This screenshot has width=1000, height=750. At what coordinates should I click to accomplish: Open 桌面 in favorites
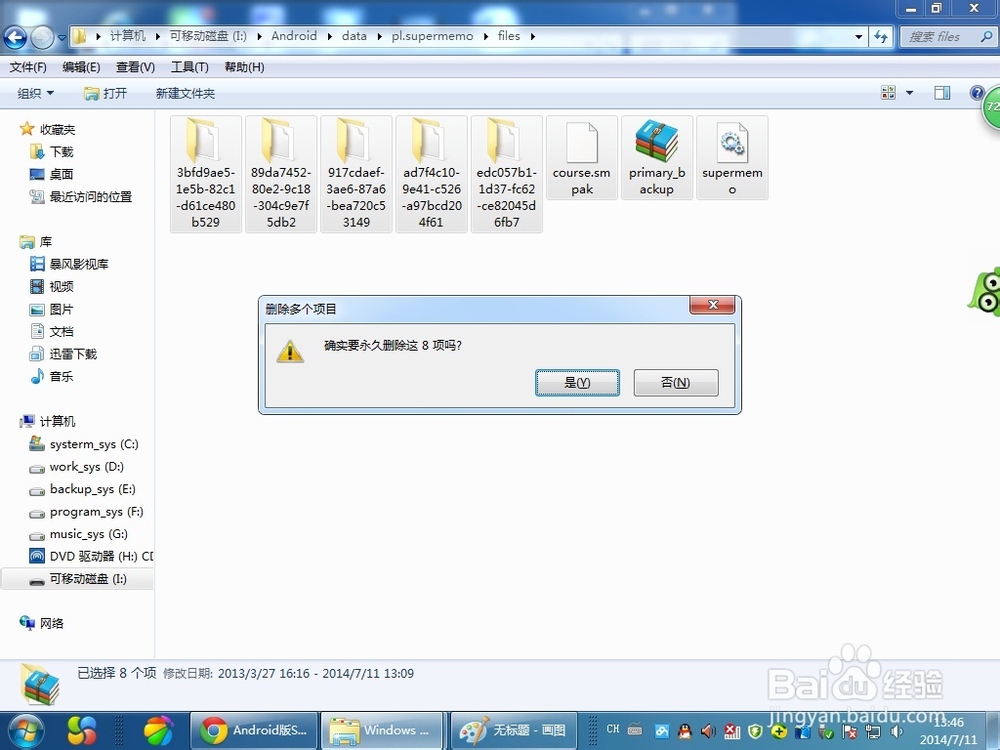pyautogui.click(x=61, y=174)
